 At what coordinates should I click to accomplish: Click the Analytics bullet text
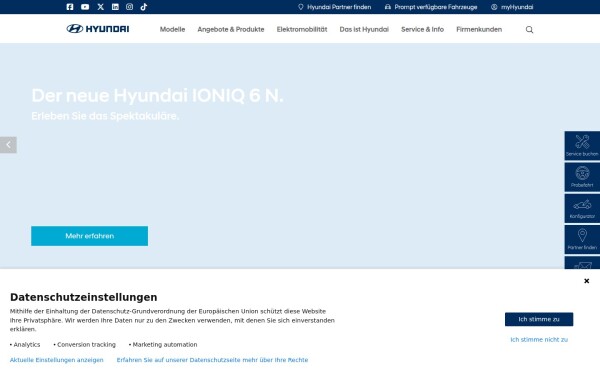26,344
